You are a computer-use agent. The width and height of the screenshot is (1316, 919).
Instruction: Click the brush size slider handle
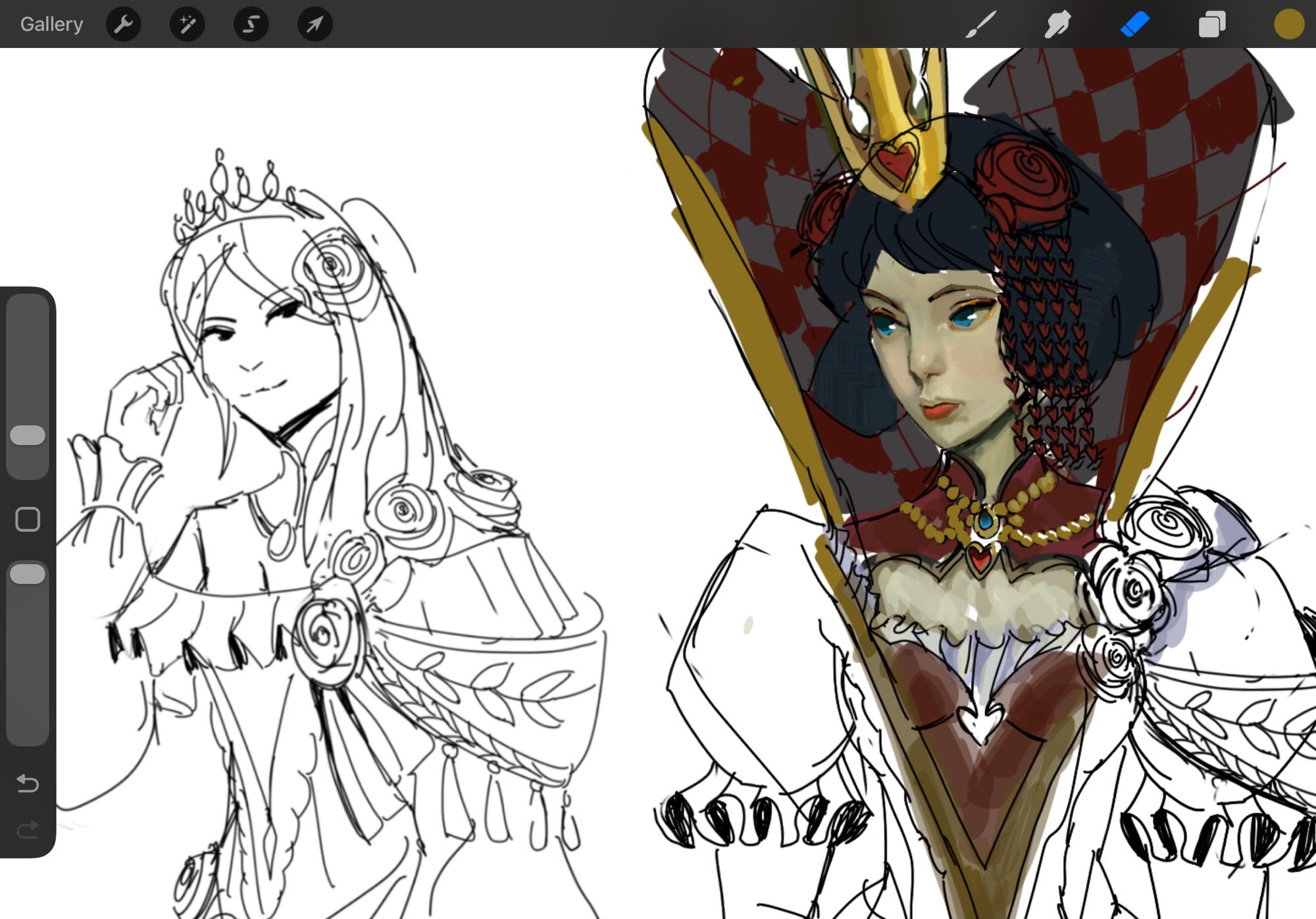click(28, 435)
